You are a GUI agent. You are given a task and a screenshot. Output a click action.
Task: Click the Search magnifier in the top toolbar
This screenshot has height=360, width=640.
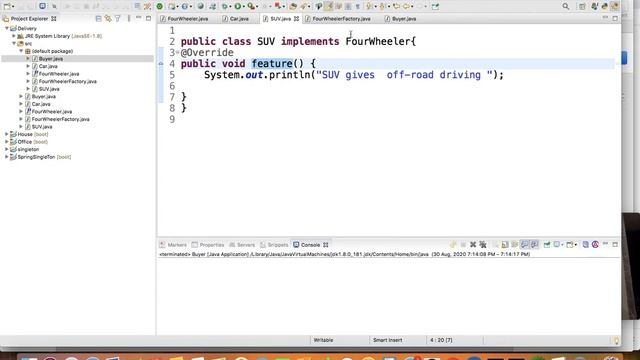pos(566,6)
